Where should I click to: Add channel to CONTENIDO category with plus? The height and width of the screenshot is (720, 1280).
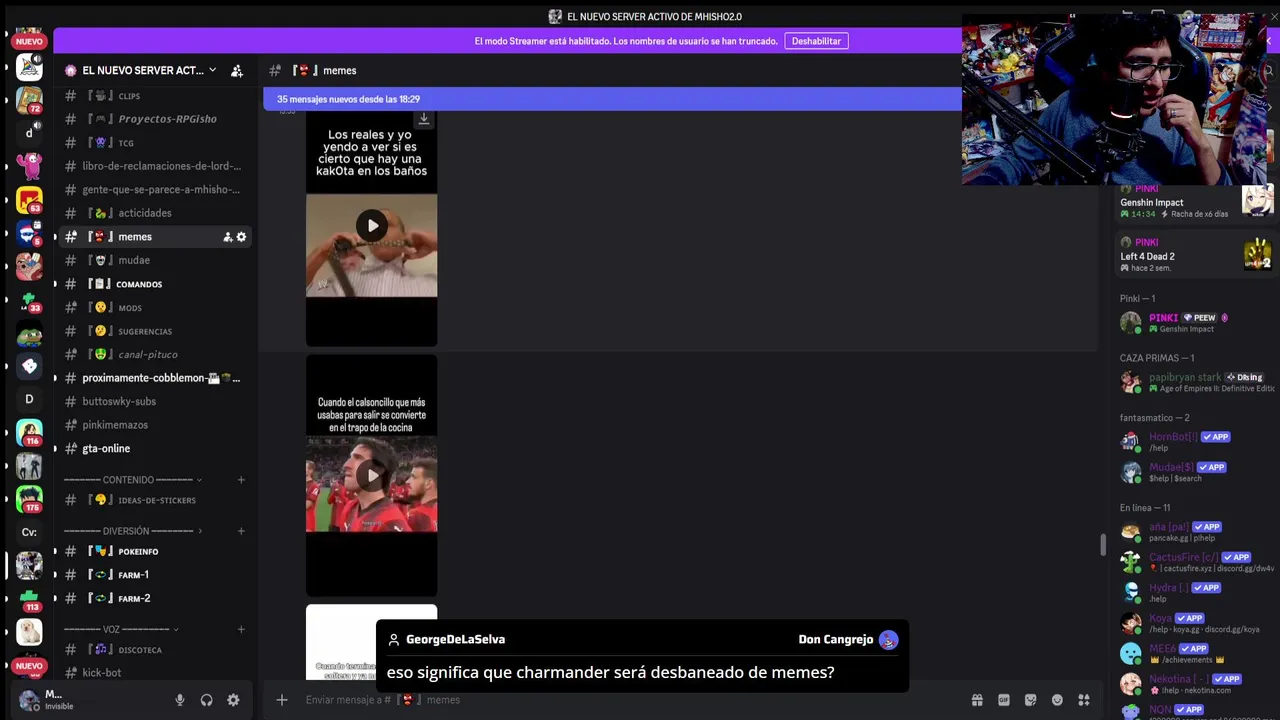(x=241, y=480)
